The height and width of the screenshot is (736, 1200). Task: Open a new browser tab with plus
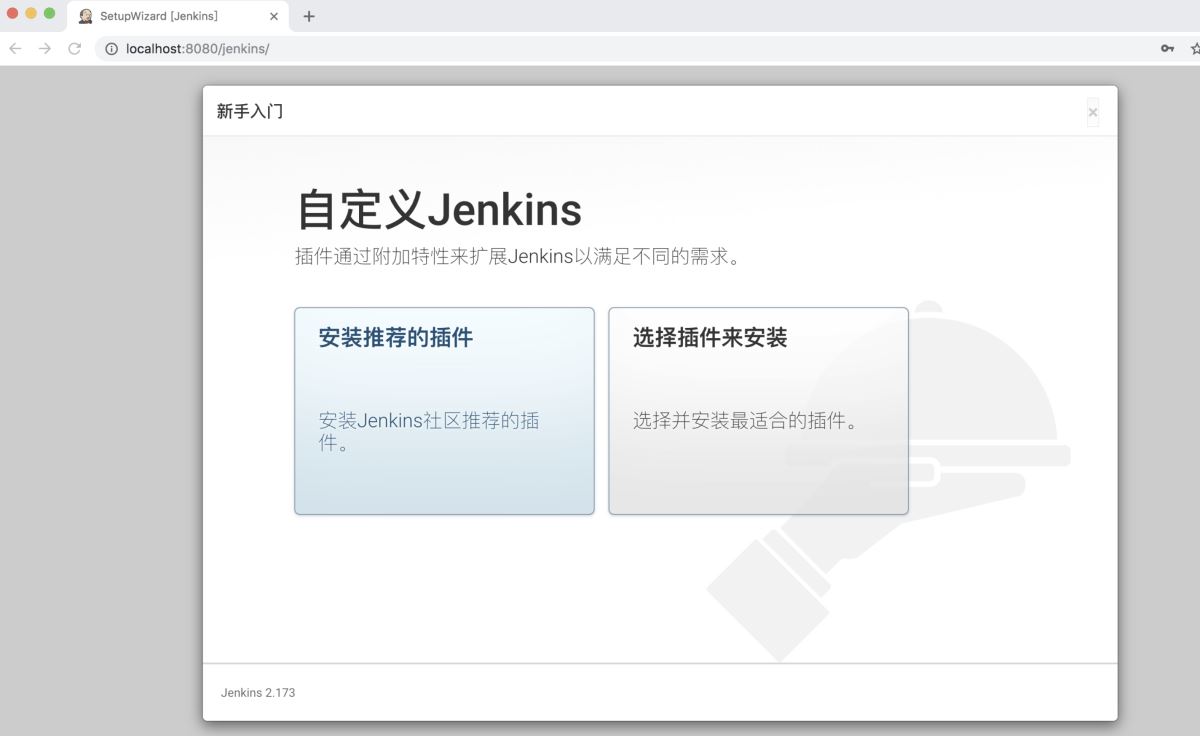309,16
